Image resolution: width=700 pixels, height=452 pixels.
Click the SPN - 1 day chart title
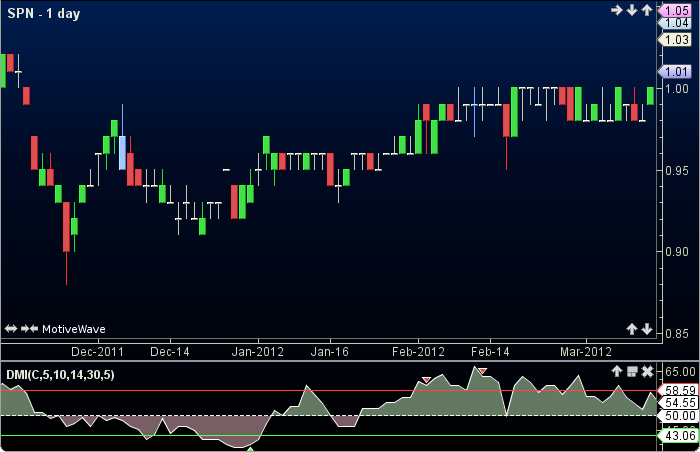click(x=44, y=14)
